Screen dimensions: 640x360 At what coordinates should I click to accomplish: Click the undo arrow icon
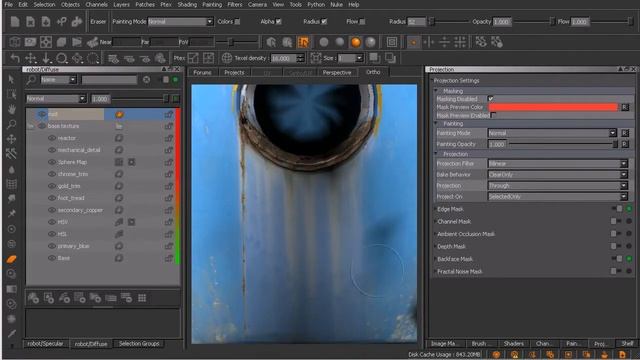click(x=15, y=58)
